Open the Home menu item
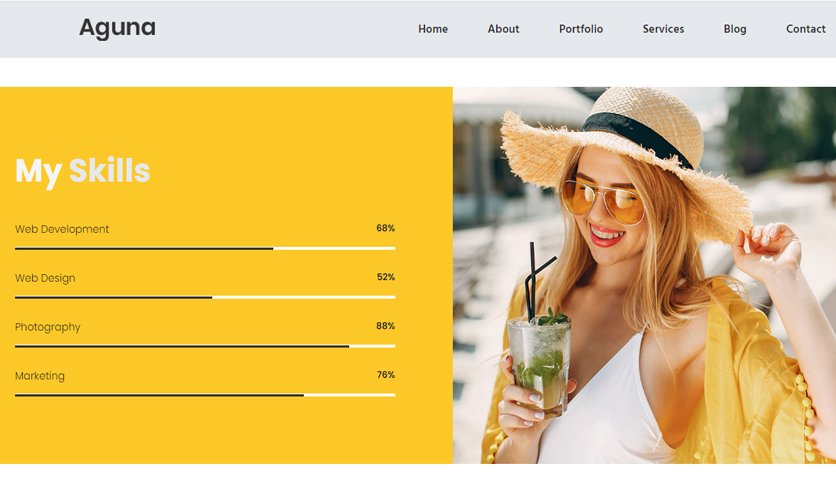Image resolution: width=836 pixels, height=484 pixels. (x=433, y=29)
